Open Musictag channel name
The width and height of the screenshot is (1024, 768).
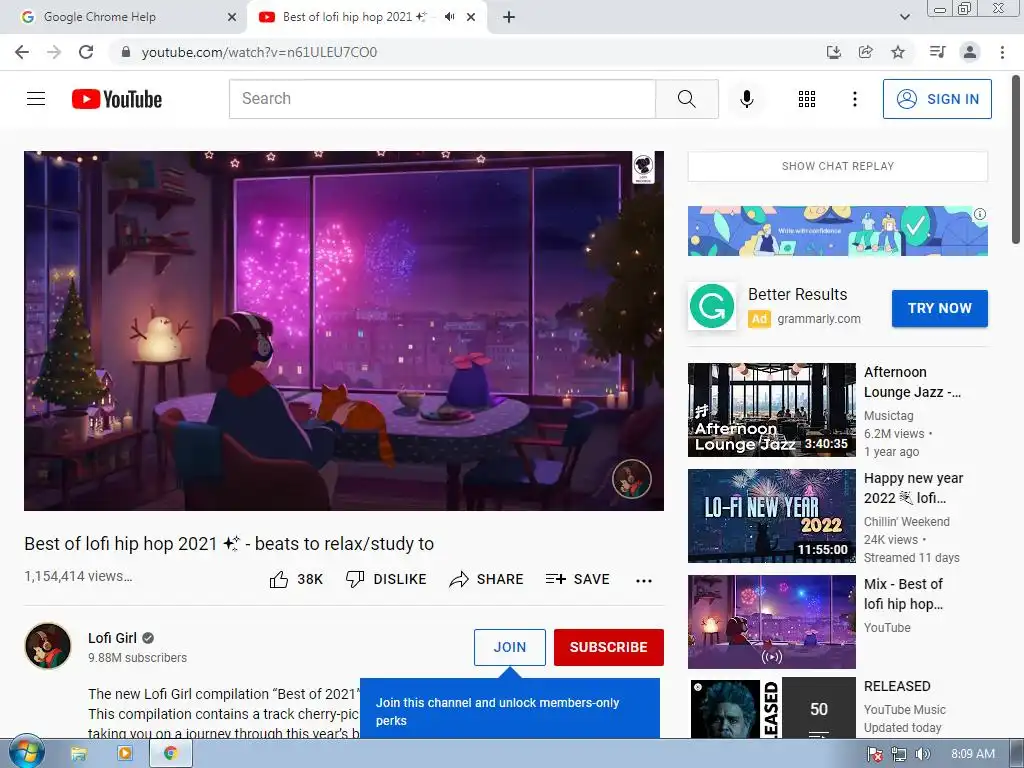pyautogui.click(x=888, y=415)
